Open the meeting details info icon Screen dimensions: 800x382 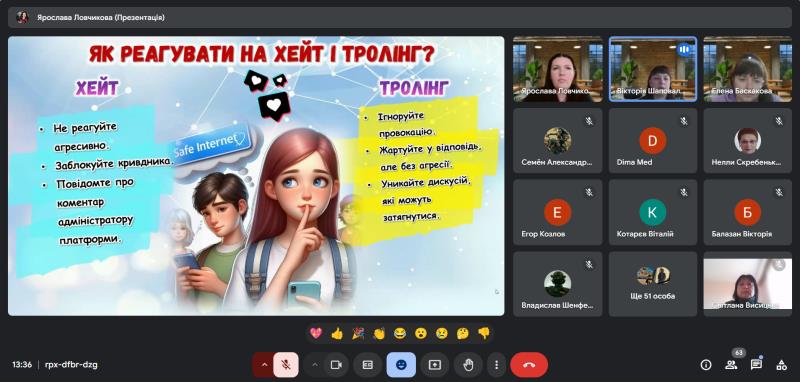706,365
